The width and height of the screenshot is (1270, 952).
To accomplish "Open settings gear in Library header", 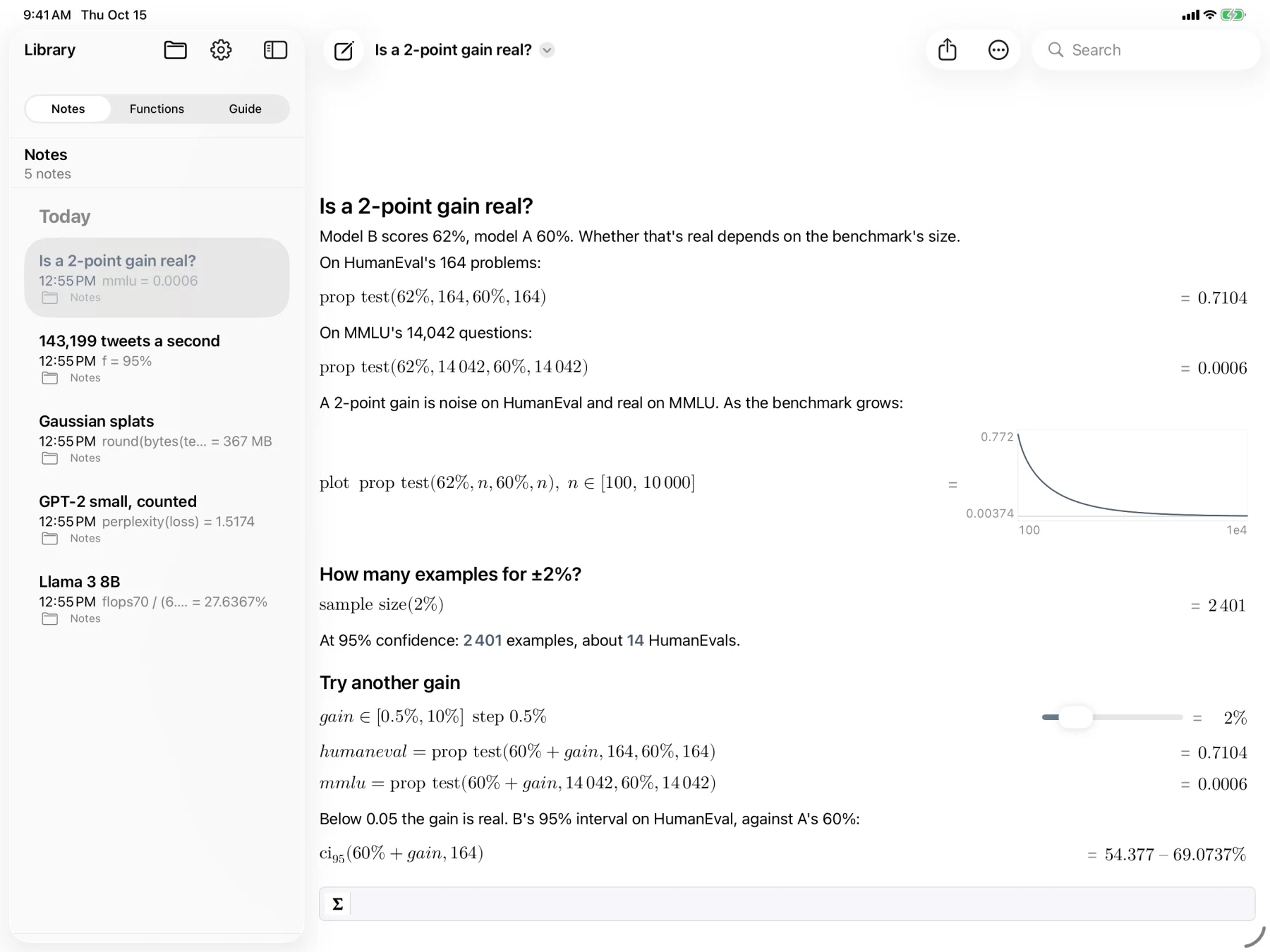I will (x=221, y=50).
